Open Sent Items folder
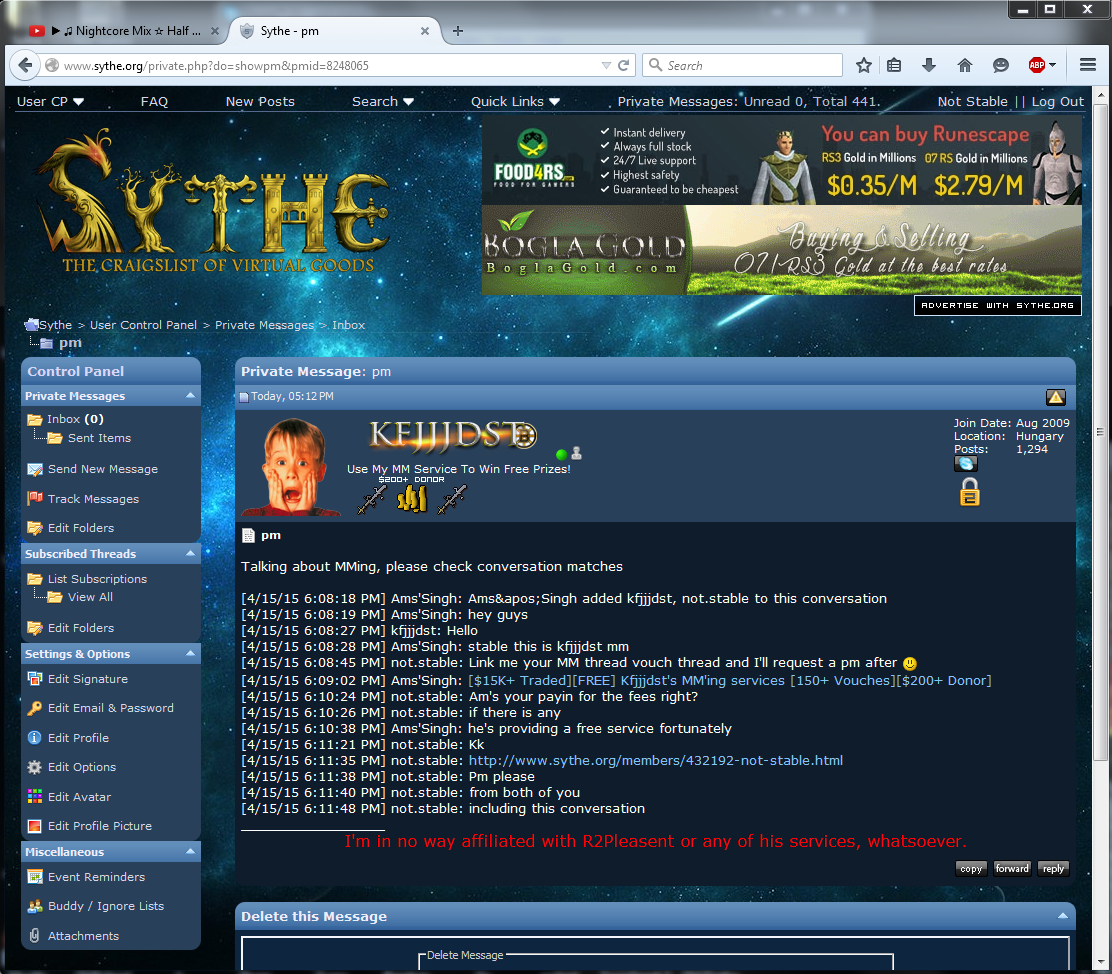Screen dimensions: 1112x974 [99, 438]
